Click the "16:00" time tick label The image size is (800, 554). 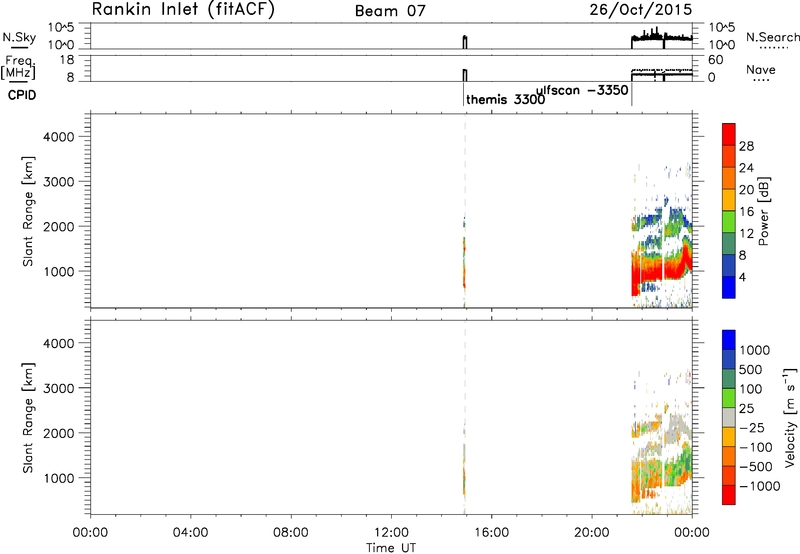coord(491,533)
